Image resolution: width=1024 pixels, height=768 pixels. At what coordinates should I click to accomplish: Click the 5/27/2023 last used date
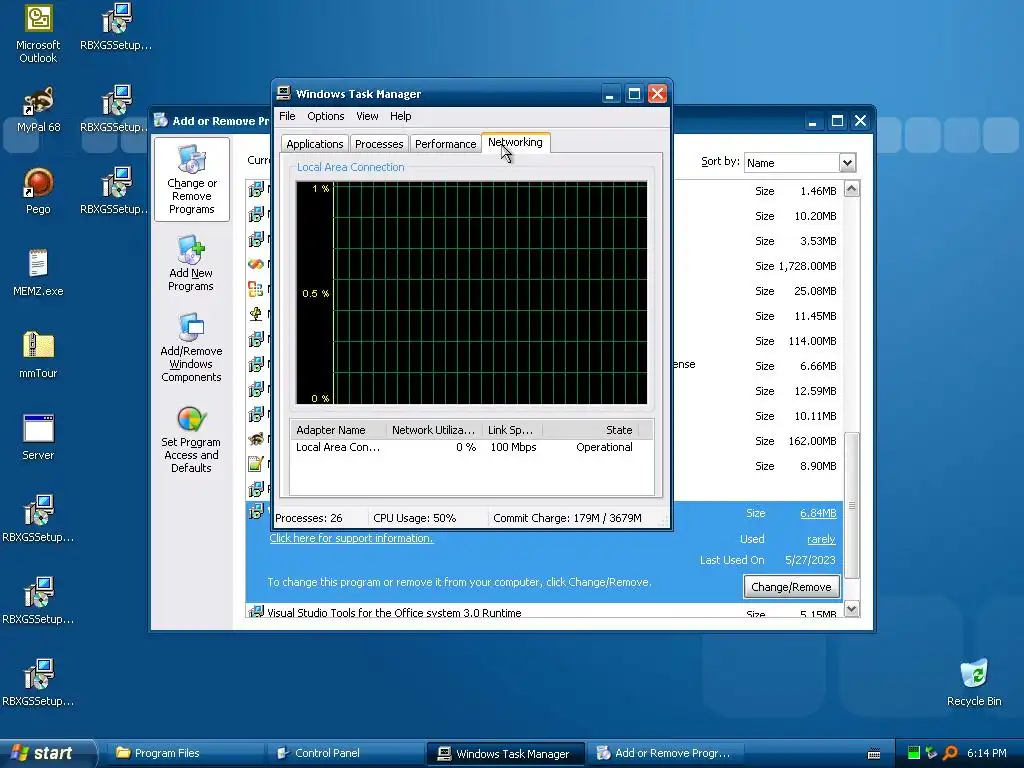(x=810, y=560)
